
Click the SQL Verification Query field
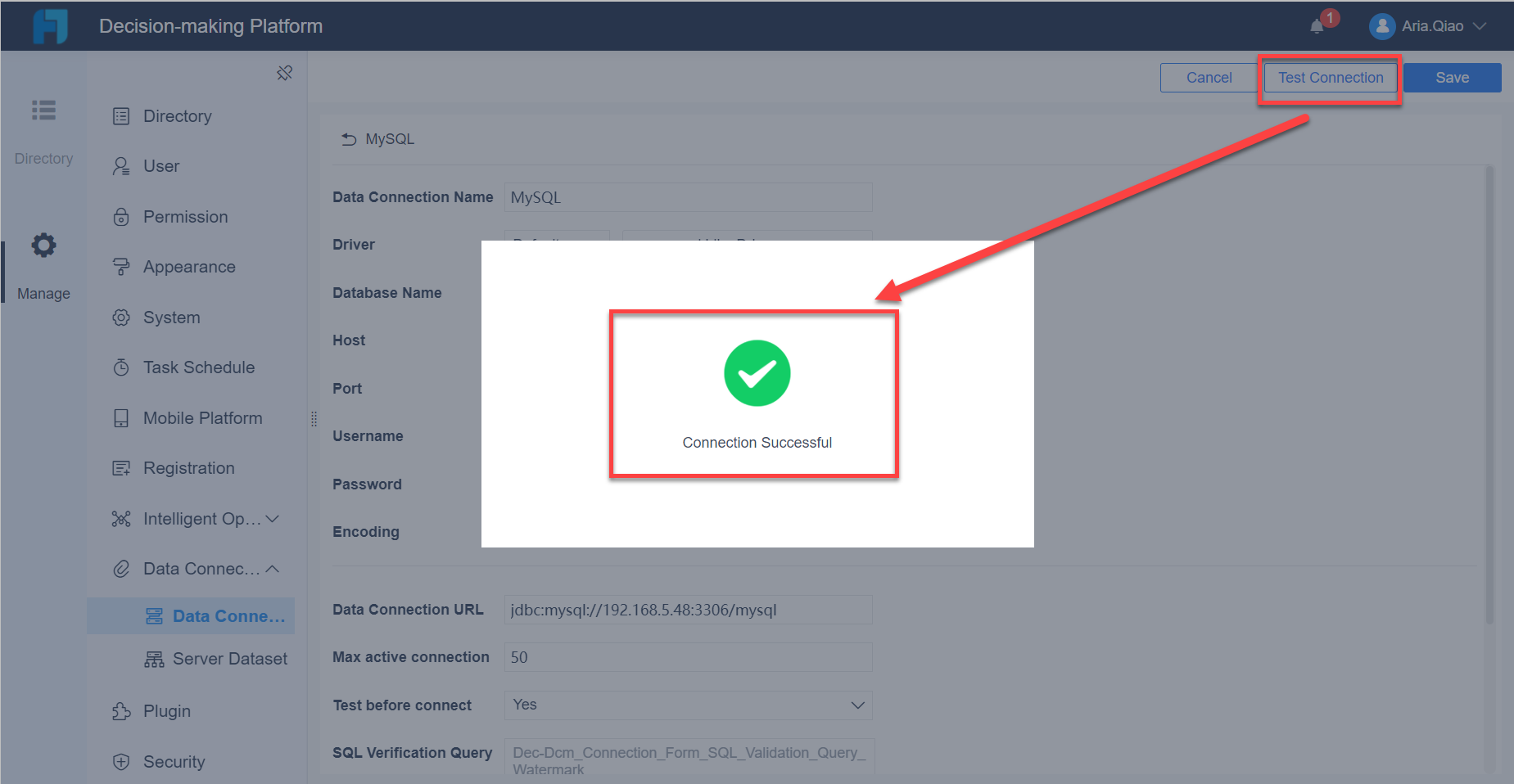pyautogui.click(x=689, y=757)
